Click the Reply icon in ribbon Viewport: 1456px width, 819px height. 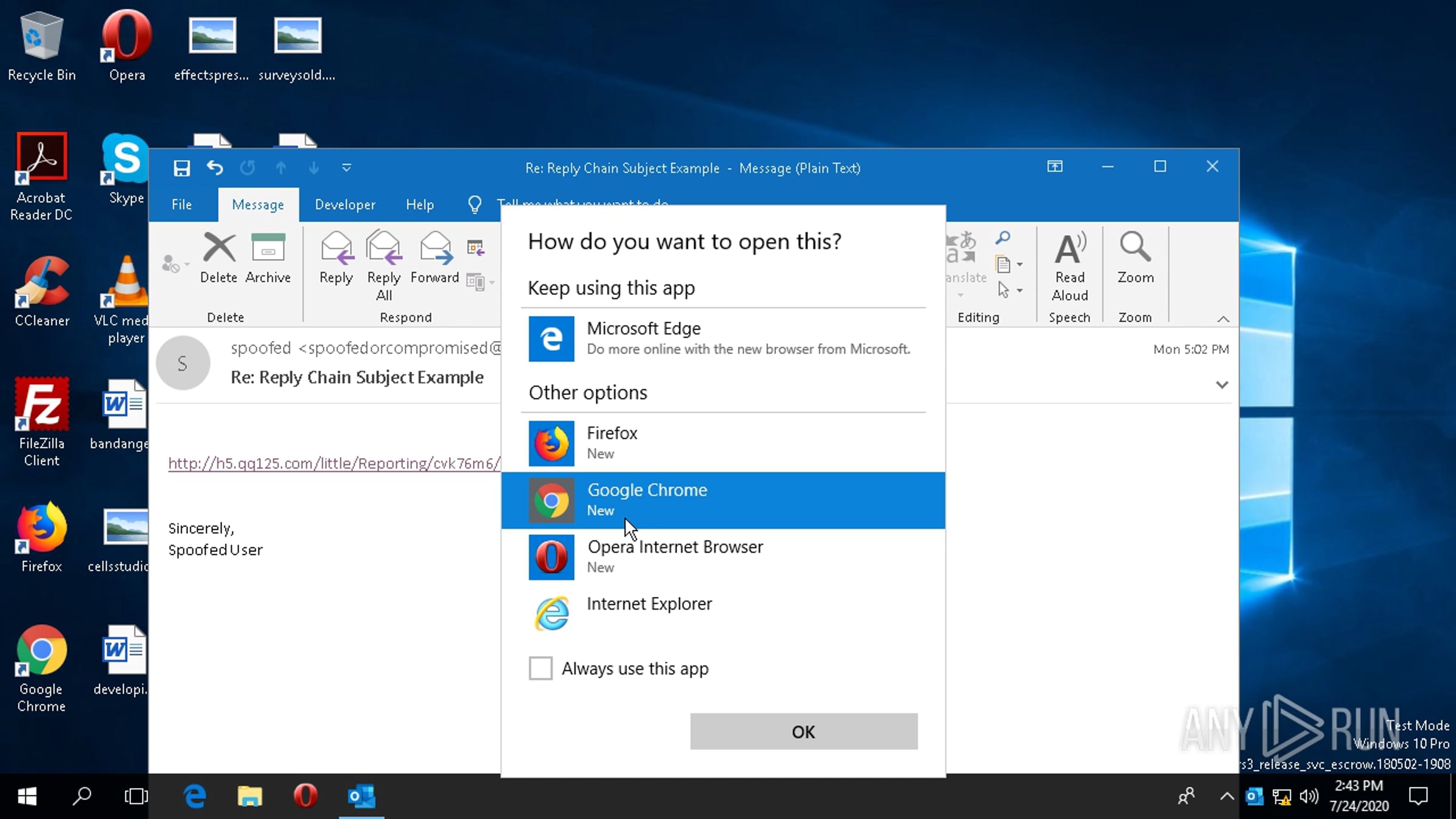click(336, 258)
